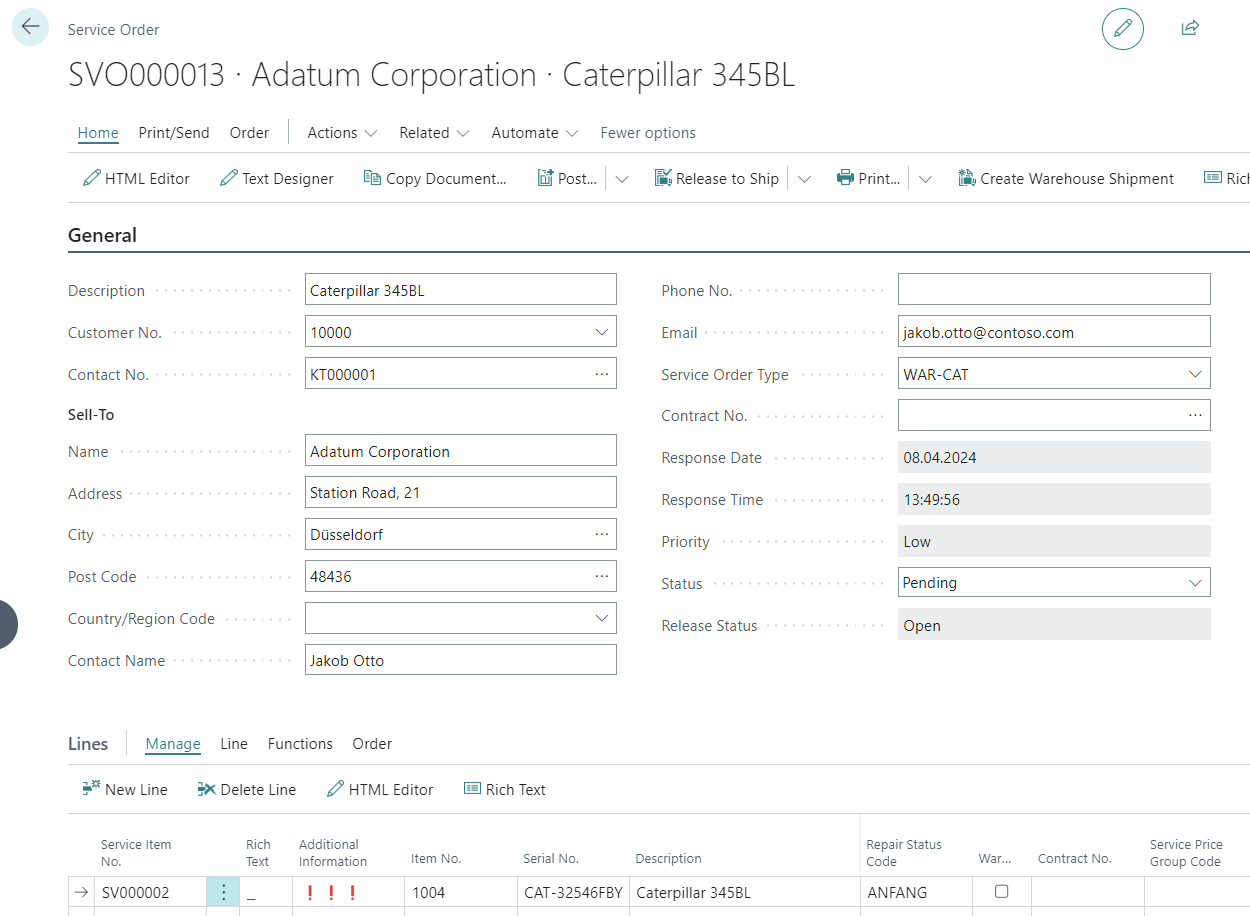Screen dimensions: 1250x916
Task: Open the Service Order Type dropdown
Action: pyautogui.click(x=1195, y=374)
